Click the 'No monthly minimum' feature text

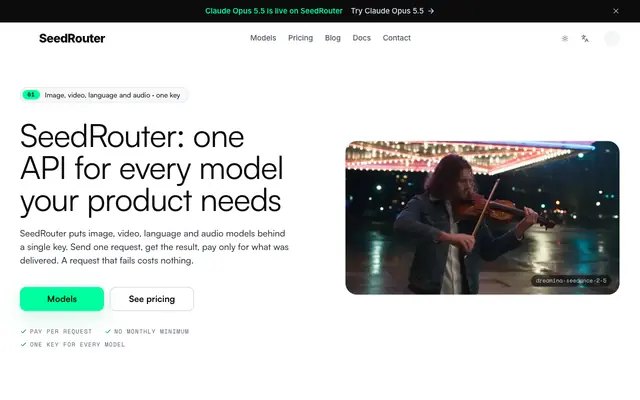point(151,331)
